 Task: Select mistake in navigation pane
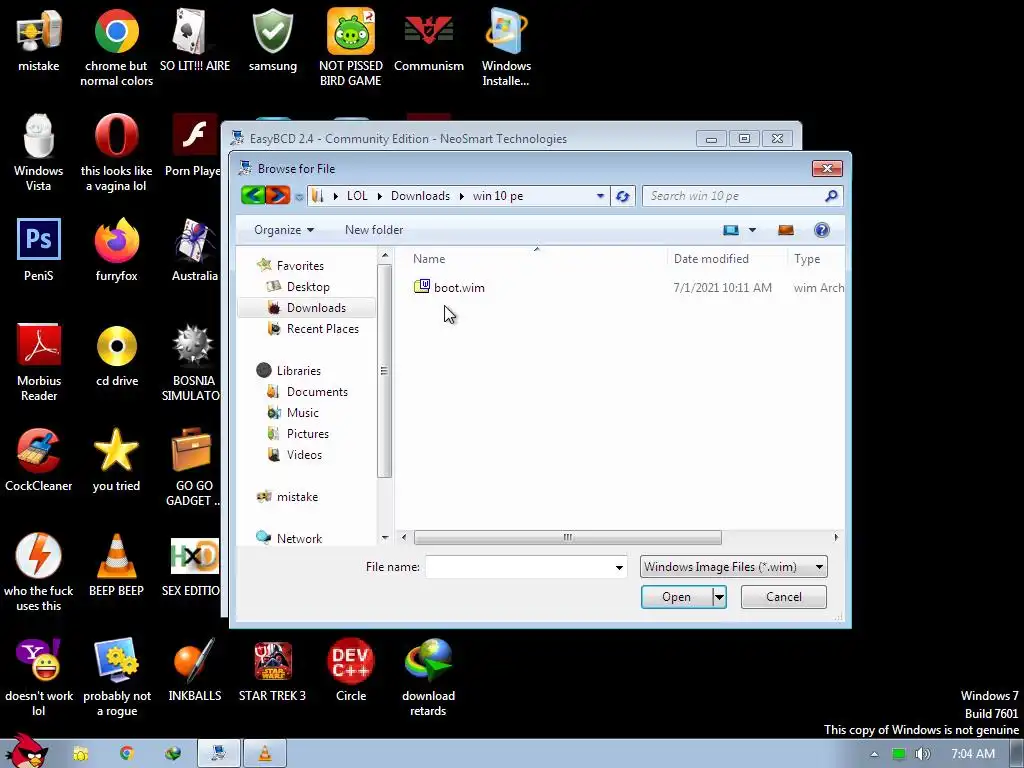[297, 497]
